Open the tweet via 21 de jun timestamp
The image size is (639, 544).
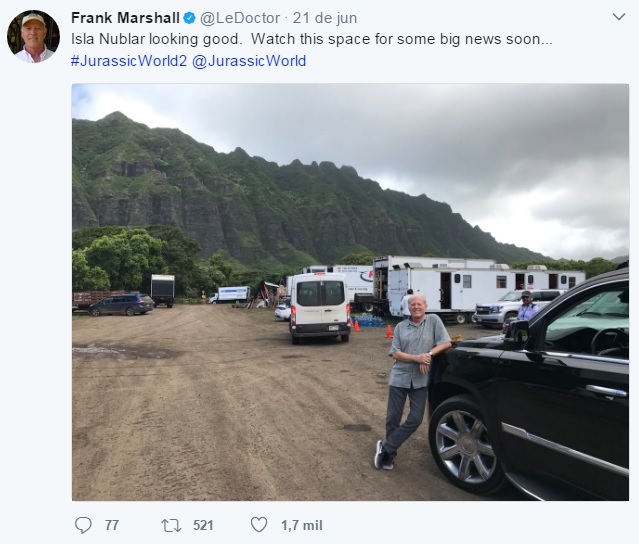pos(325,18)
